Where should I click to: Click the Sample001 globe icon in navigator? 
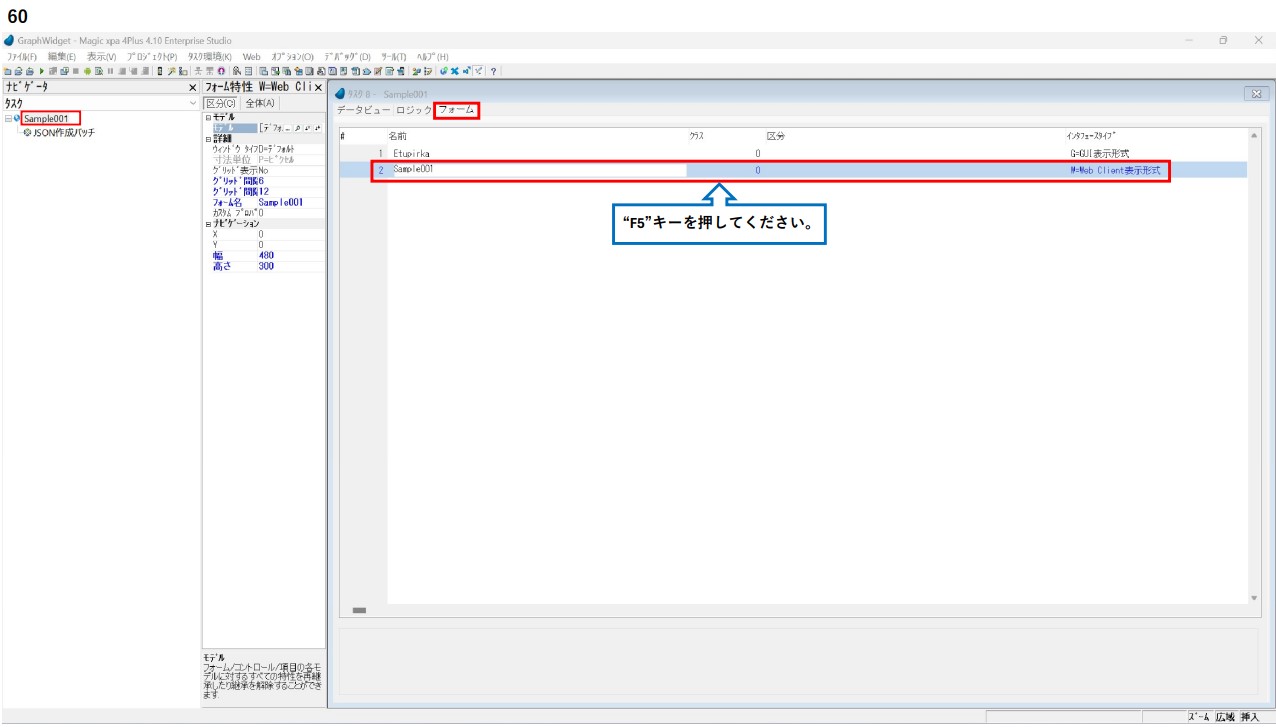16,119
